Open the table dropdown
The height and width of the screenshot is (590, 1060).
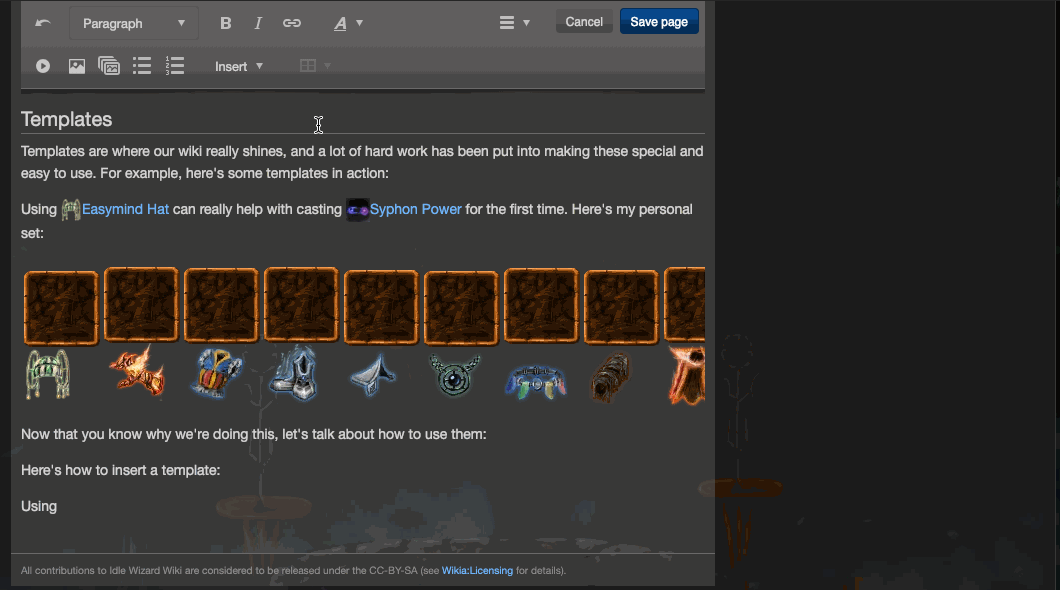click(315, 66)
